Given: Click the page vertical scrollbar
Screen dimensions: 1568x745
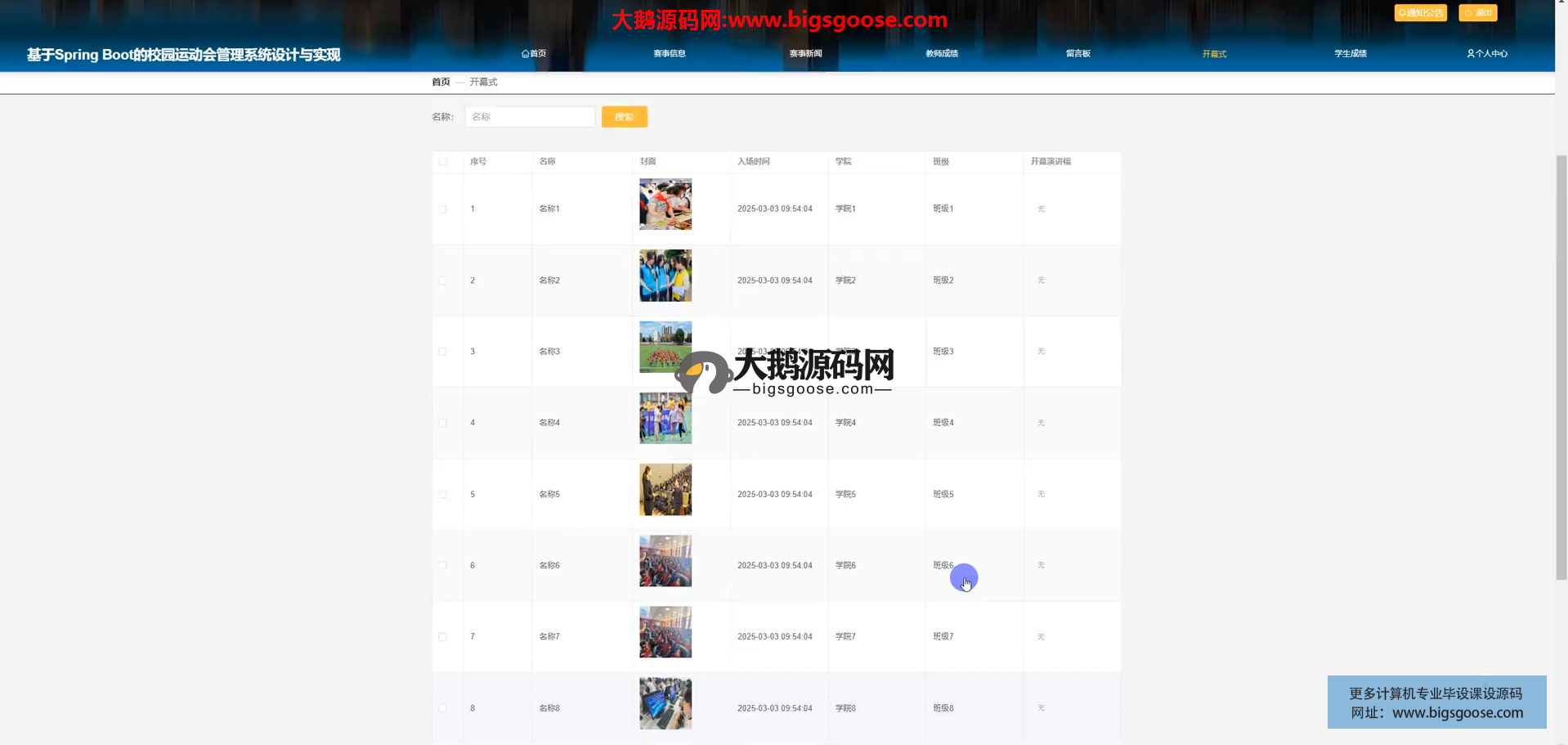Looking at the screenshot, I should (1561, 368).
